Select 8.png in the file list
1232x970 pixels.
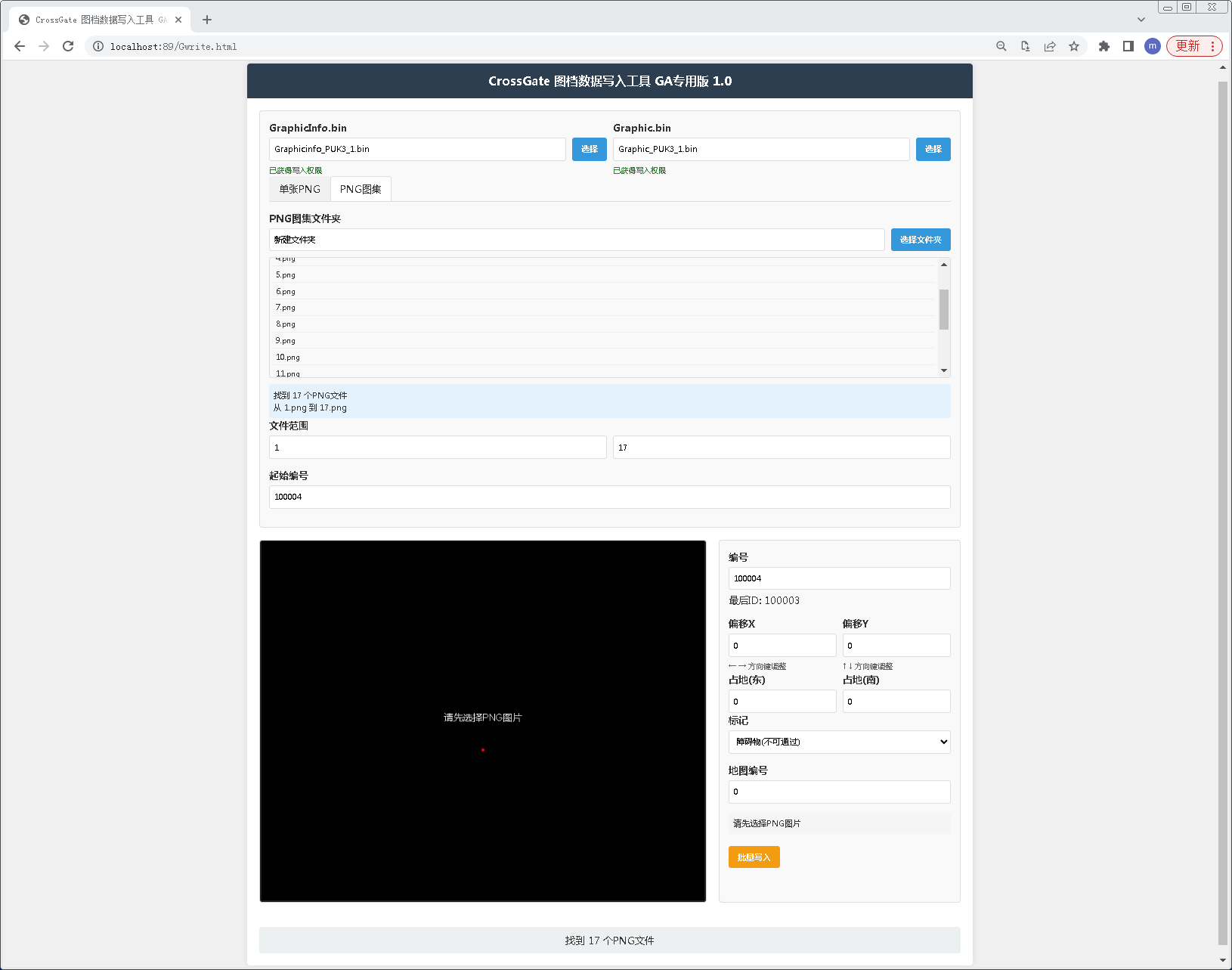click(603, 324)
